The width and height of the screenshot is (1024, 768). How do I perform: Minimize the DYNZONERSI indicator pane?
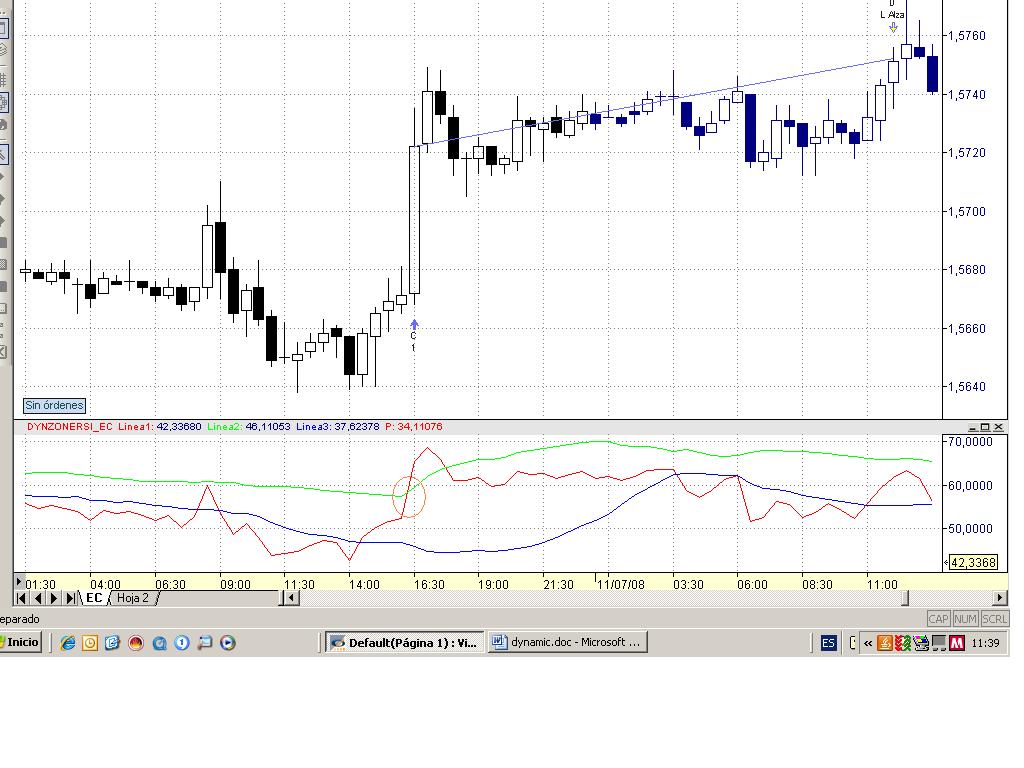(x=973, y=427)
